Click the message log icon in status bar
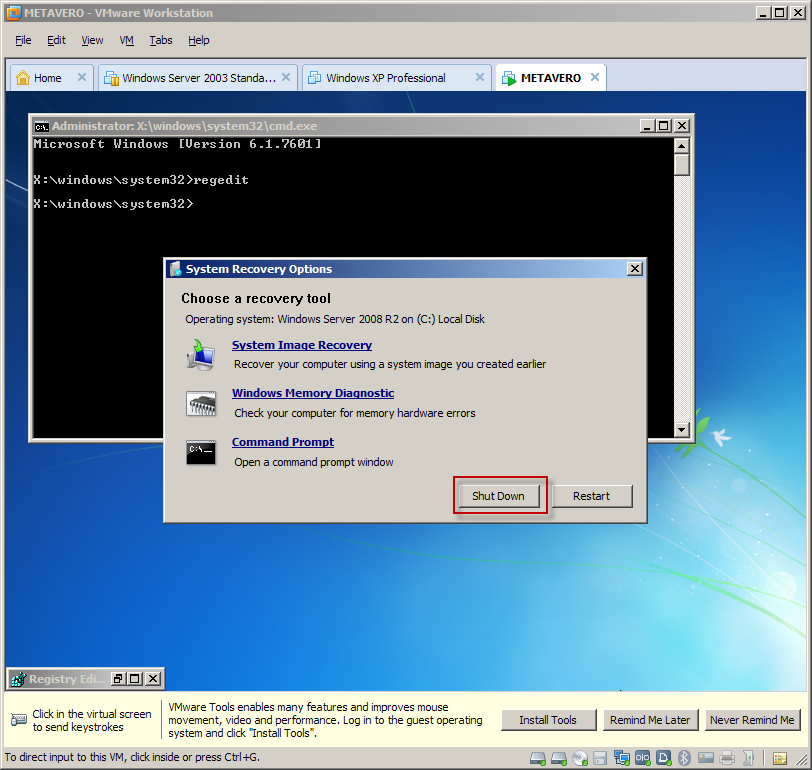The width and height of the screenshot is (812, 770). 780,759
